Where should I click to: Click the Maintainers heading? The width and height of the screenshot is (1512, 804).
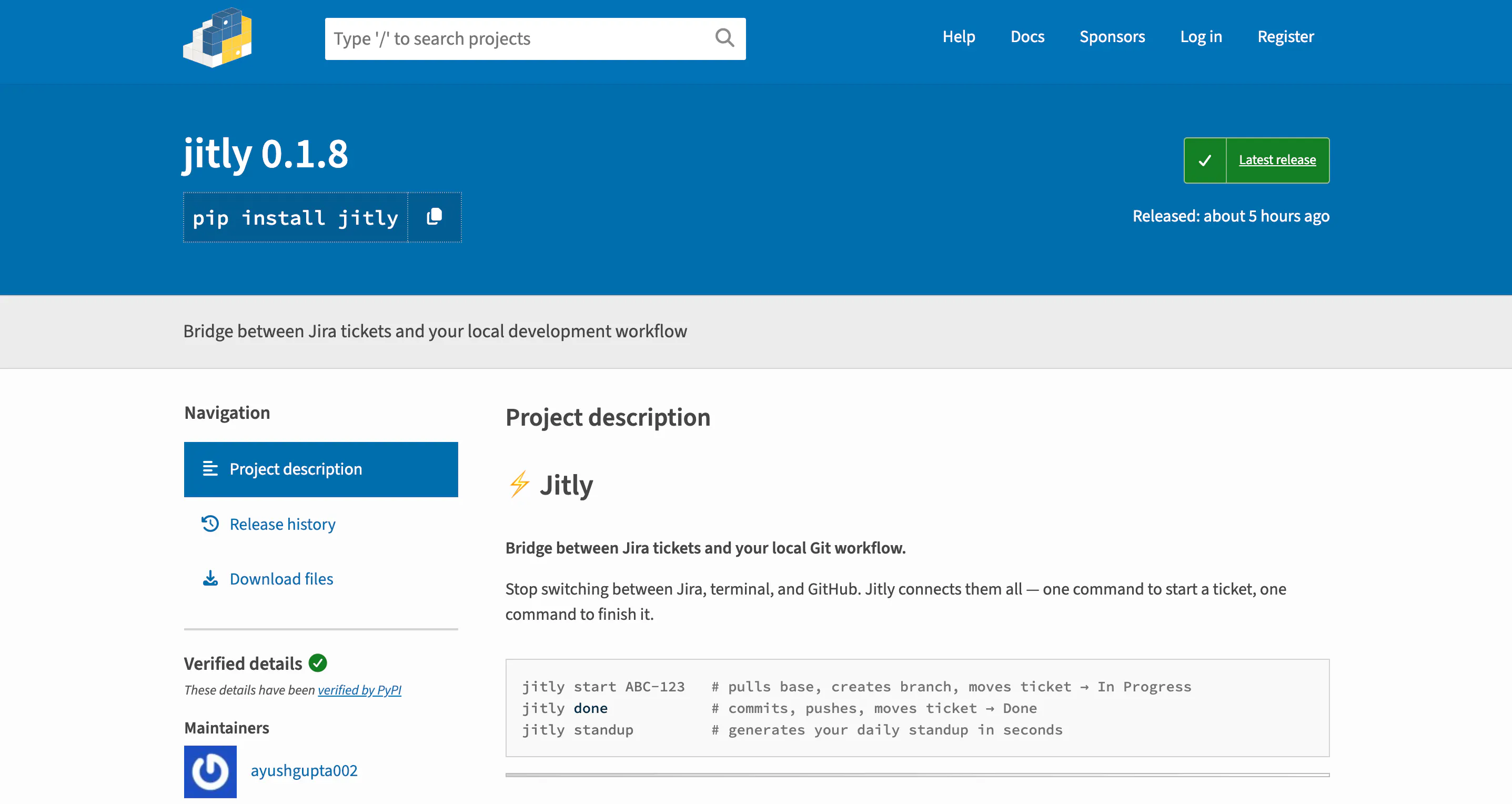coord(227,728)
